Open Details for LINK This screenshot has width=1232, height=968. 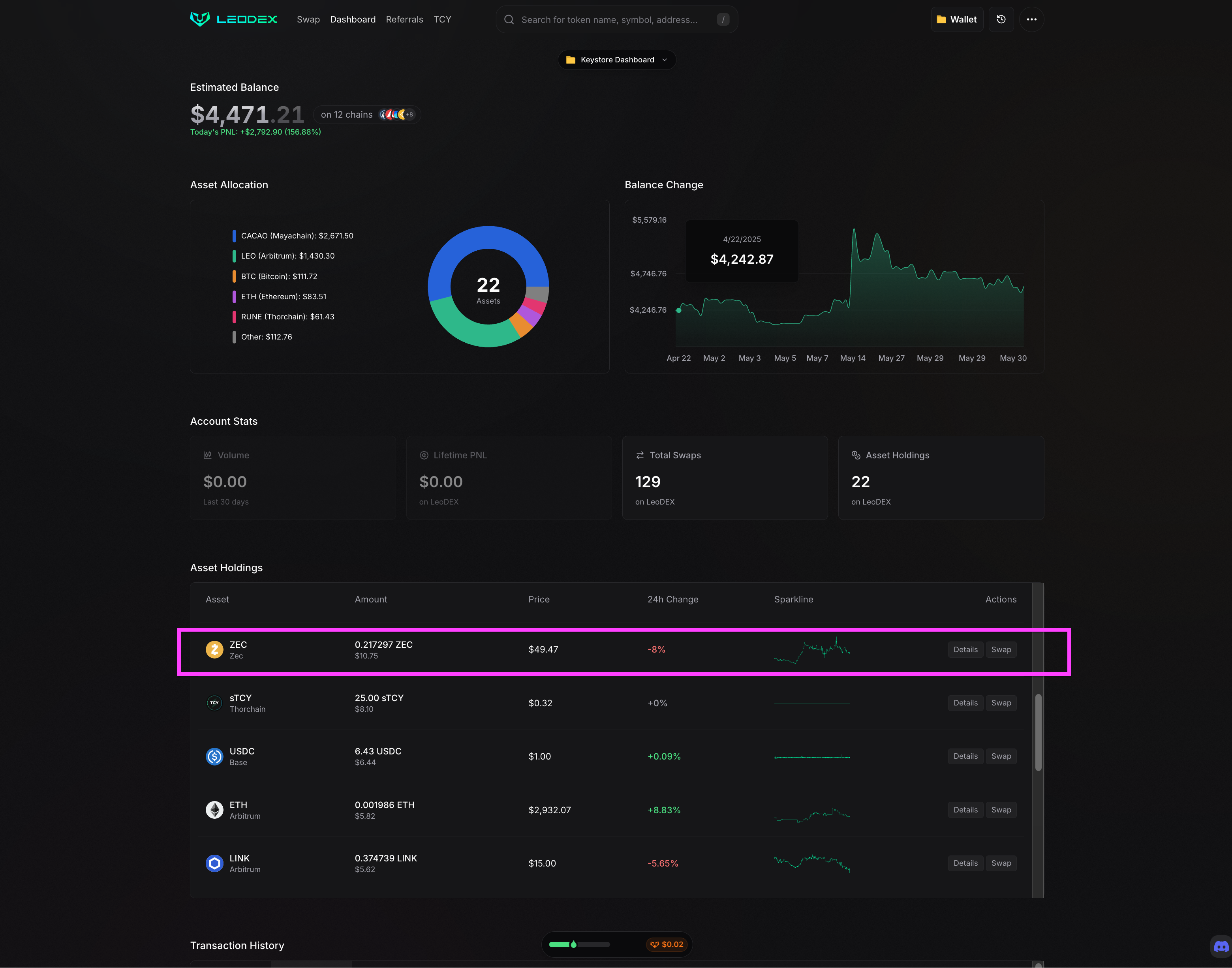click(965, 863)
